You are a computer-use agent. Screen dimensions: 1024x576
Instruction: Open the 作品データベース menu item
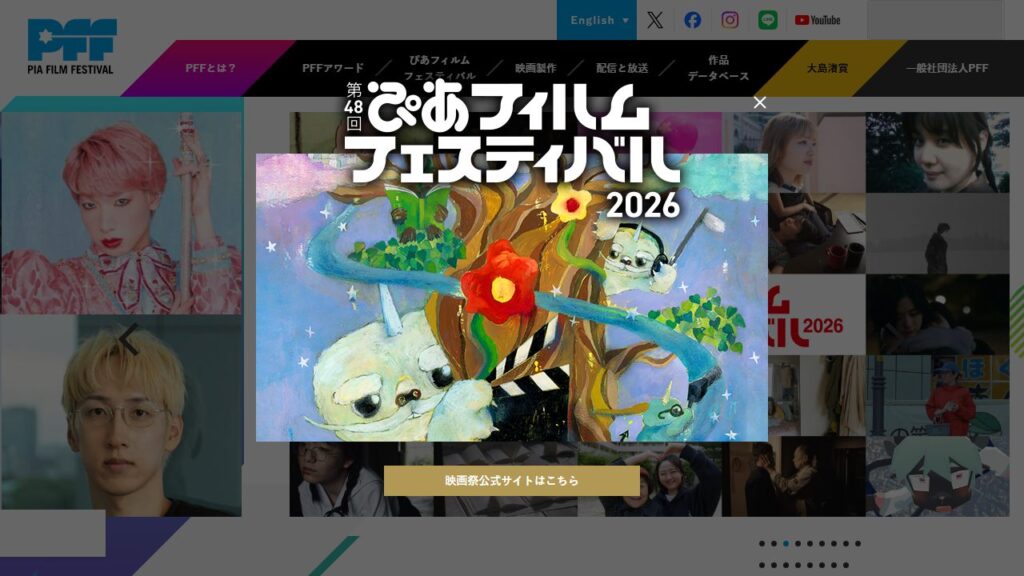(718, 68)
